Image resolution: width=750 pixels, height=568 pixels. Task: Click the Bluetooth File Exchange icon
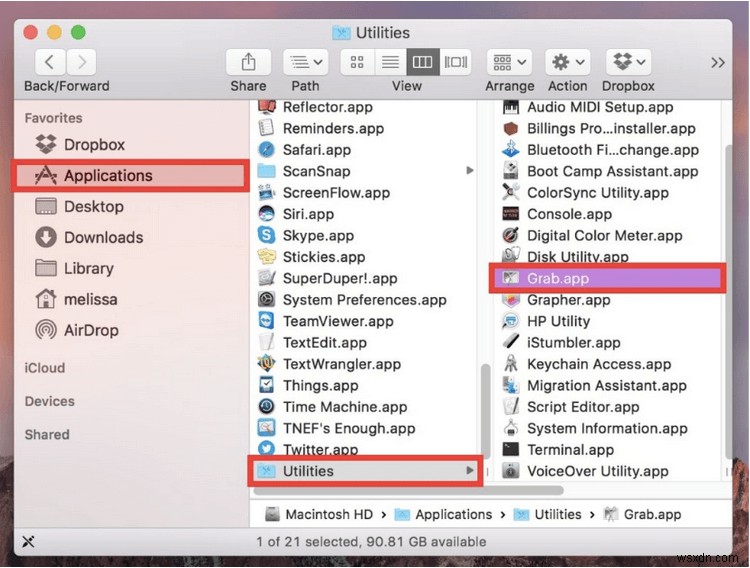pos(510,150)
